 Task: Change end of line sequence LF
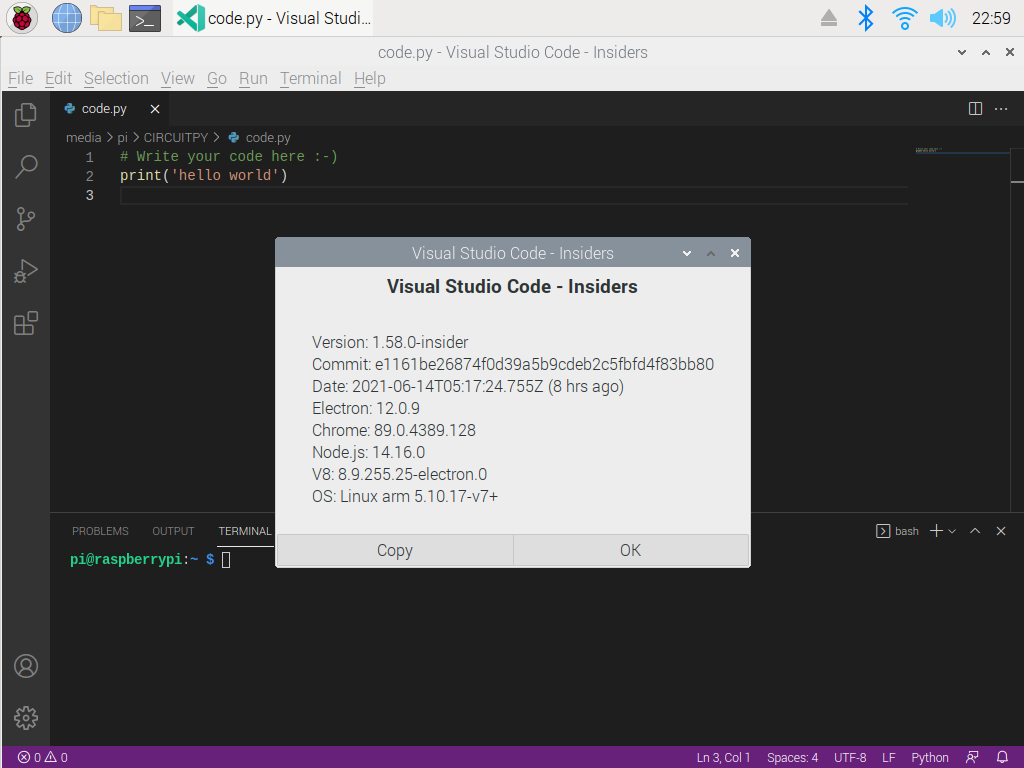889,758
